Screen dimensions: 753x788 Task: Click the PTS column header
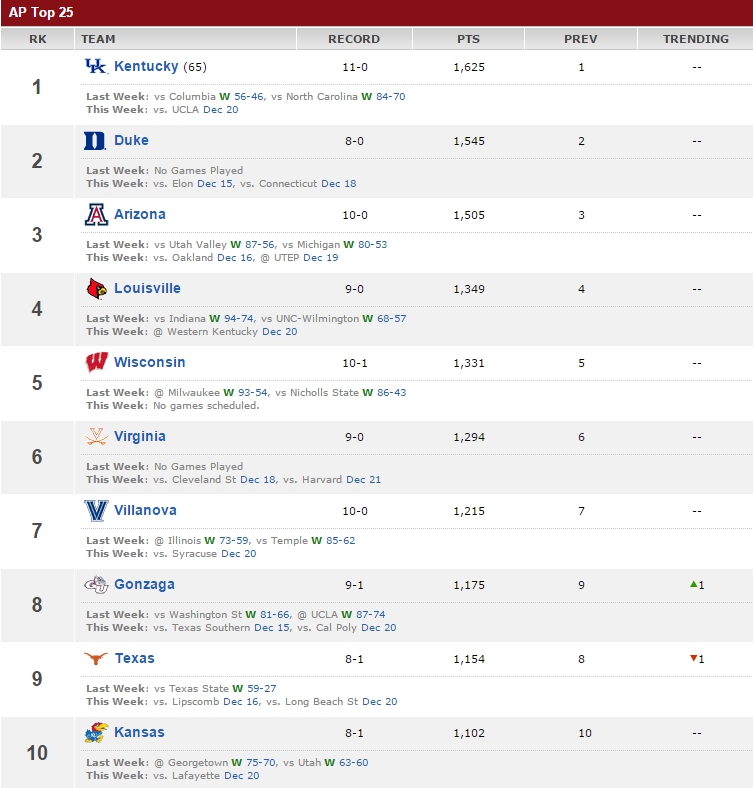[468, 39]
